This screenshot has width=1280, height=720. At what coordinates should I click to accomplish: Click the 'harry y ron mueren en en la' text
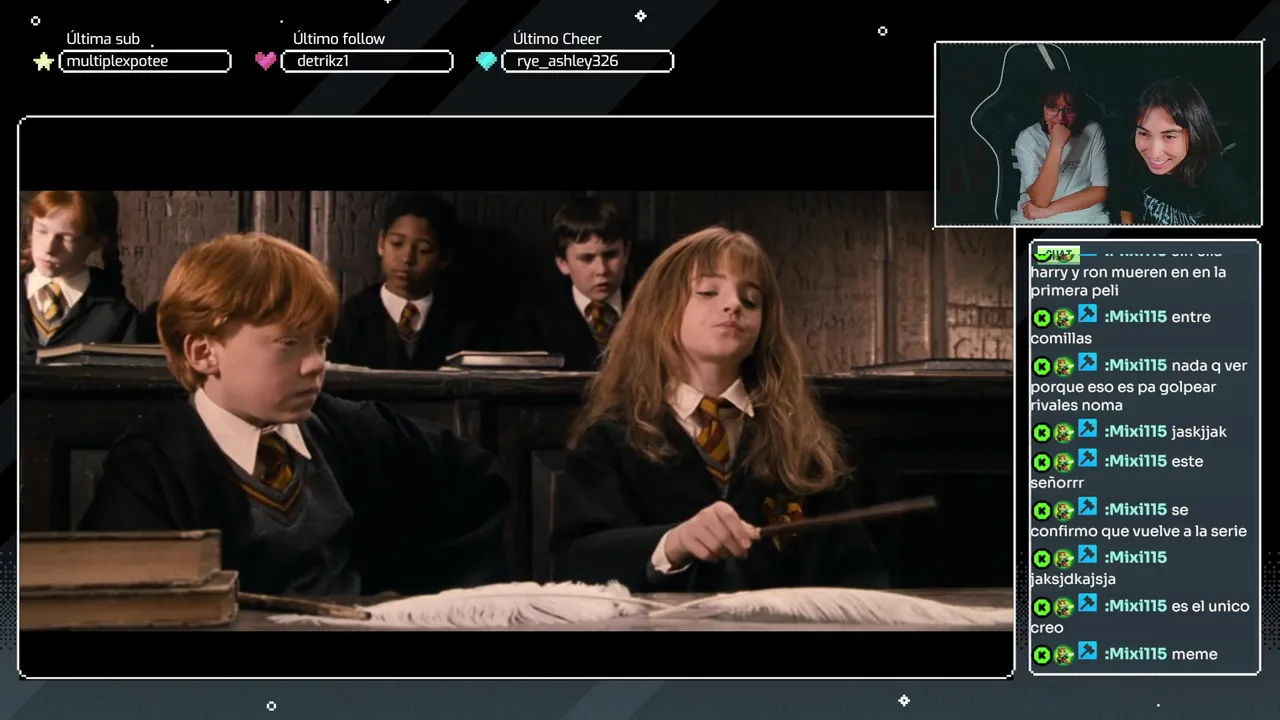(x=1128, y=272)
